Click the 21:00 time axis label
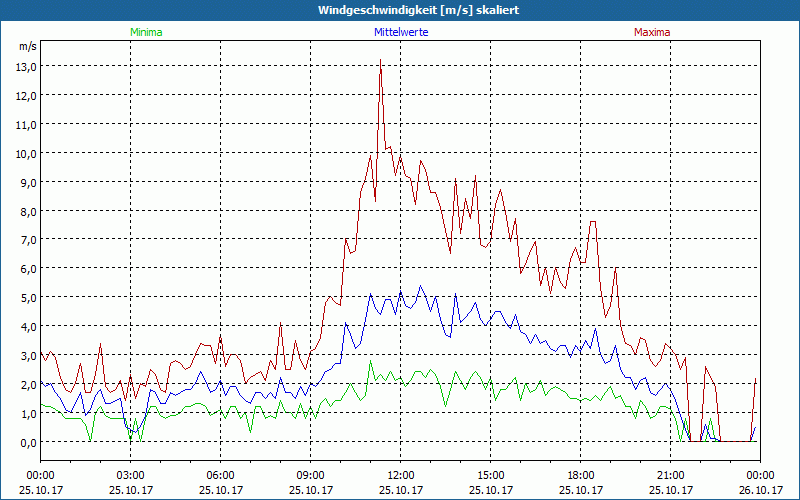 point(670,476)
